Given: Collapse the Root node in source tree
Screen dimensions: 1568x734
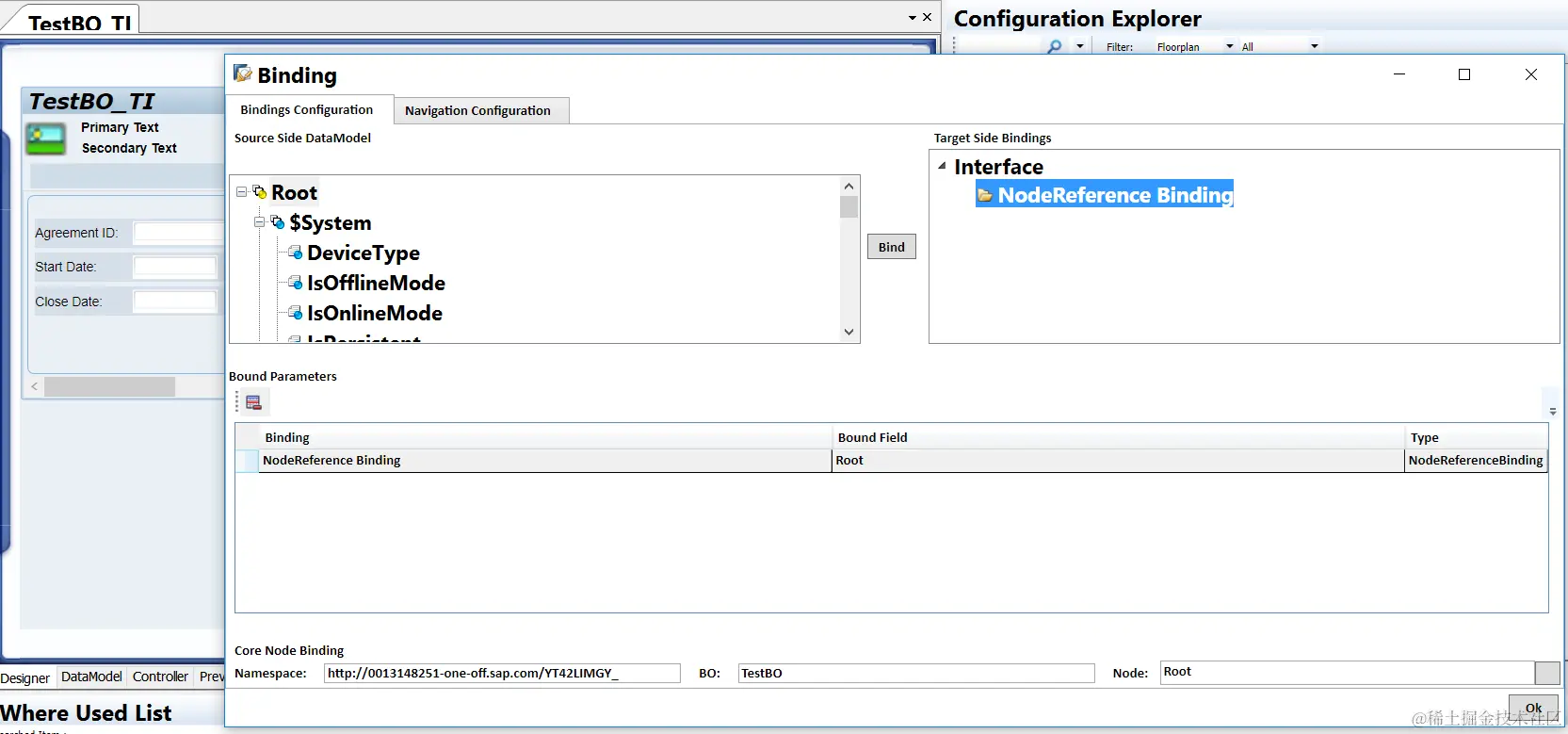Looking at the screenshot, I should pos(241,192).
